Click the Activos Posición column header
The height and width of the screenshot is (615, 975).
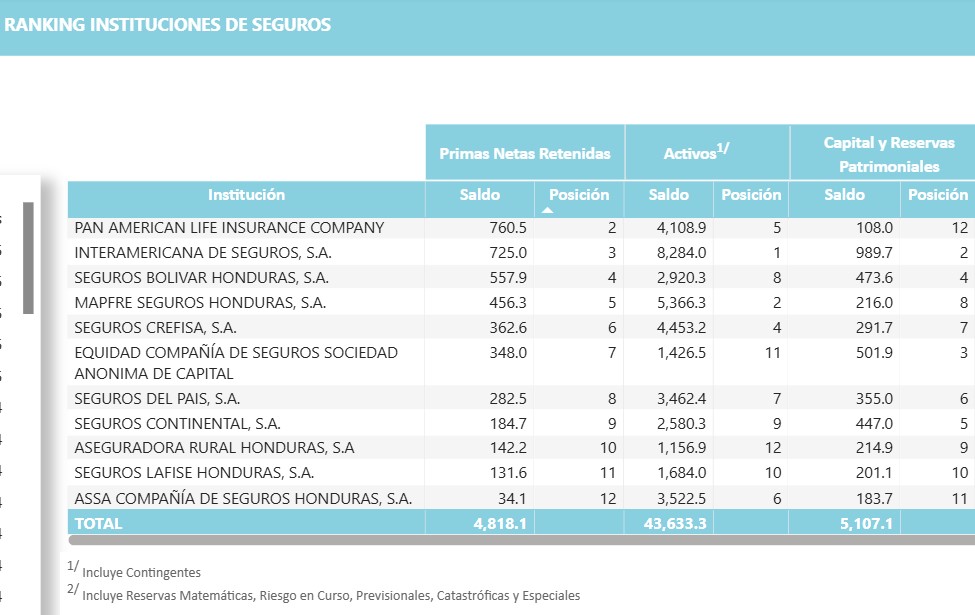[751, 195]
